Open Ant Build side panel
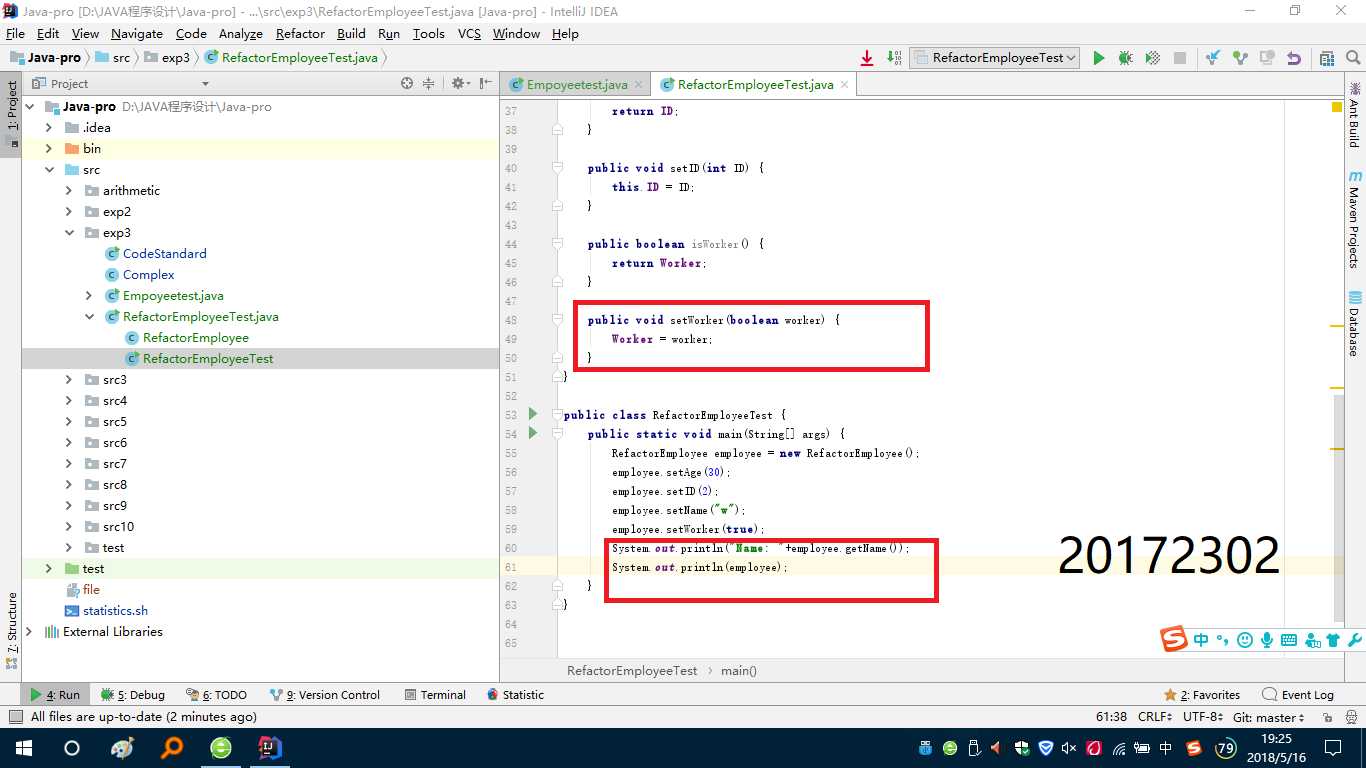The width and height of the screenshot is (1366, 768). (1355, 118)
